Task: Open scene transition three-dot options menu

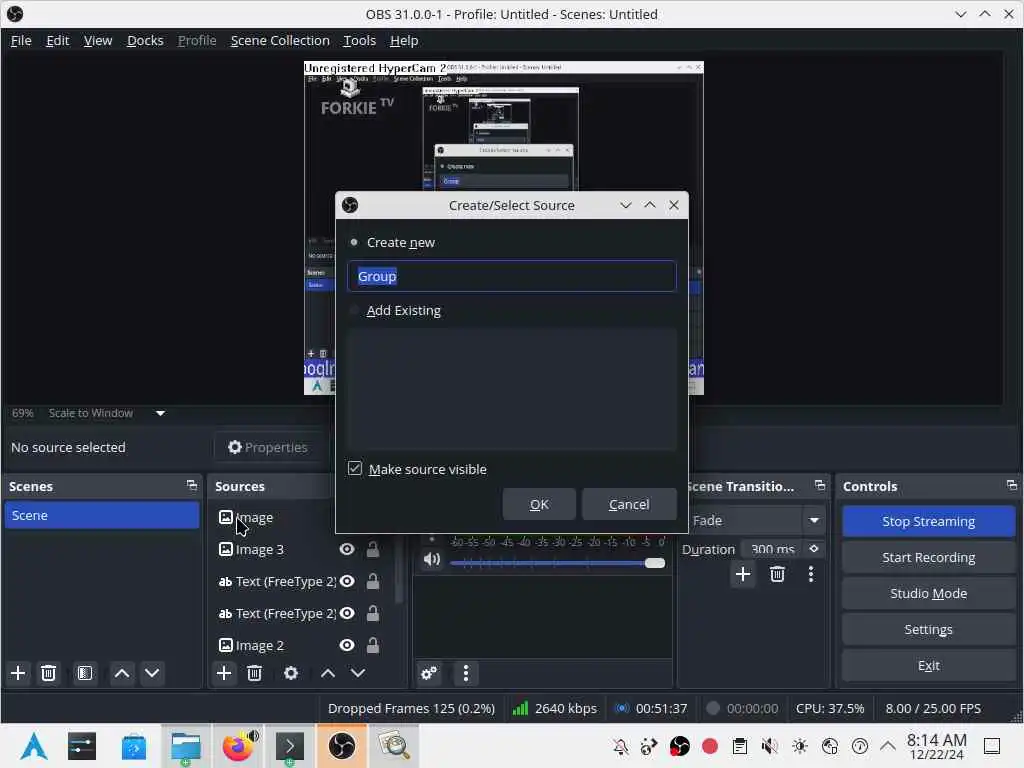Action: coord(811,574)
